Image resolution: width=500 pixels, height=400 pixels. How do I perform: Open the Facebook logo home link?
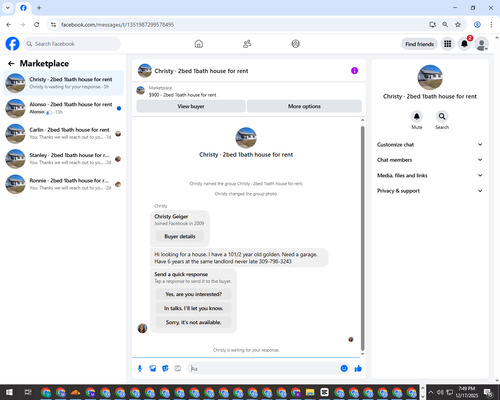click(13, 44)
